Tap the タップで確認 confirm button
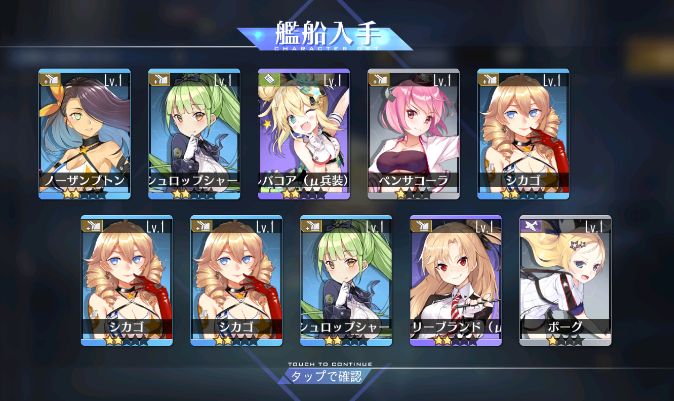This screenshot has width=674, height=401. coord(326,377)
